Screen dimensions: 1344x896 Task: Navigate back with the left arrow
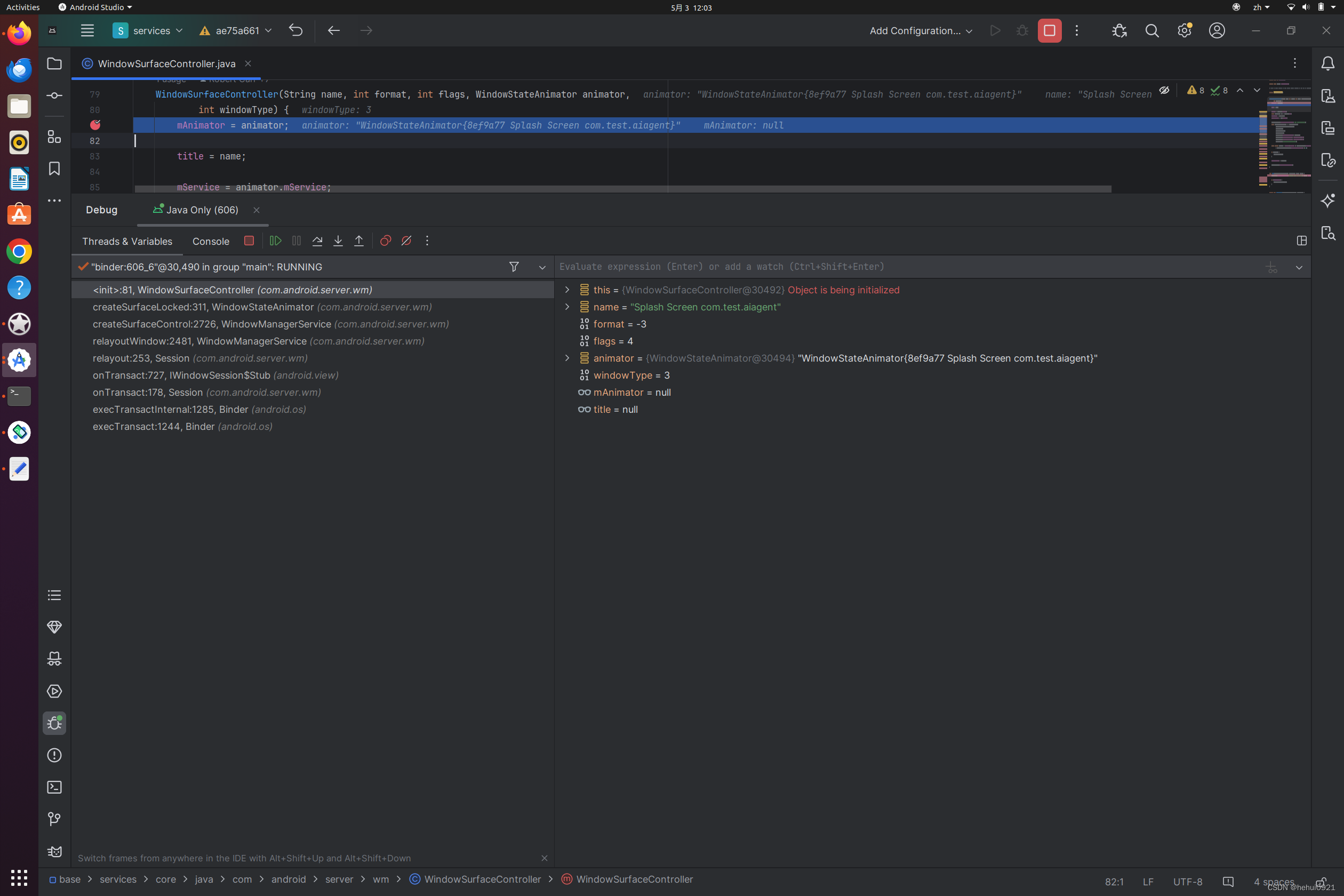click(334, 30)
